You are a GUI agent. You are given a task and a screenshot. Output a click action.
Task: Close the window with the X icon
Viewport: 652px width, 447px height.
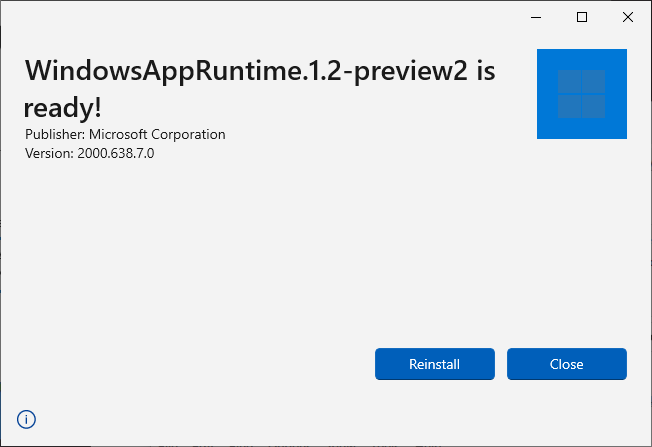[x=627, y=17]
